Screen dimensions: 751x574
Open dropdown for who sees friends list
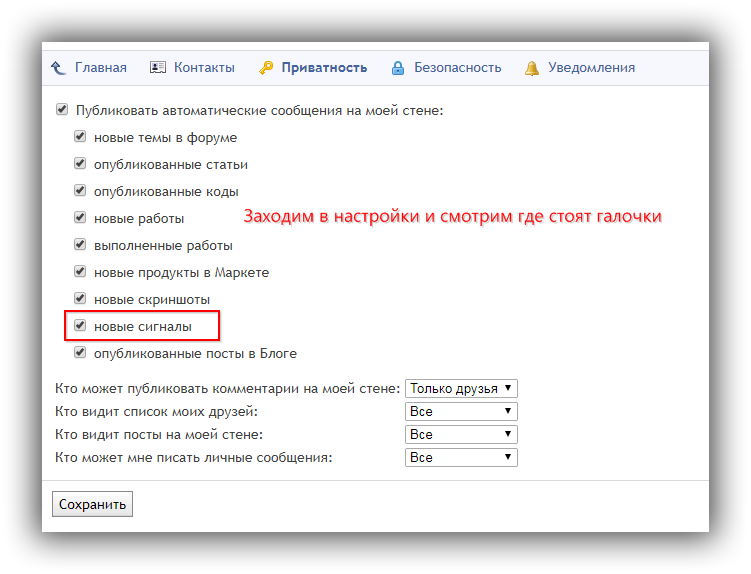(x=461, y=412)
